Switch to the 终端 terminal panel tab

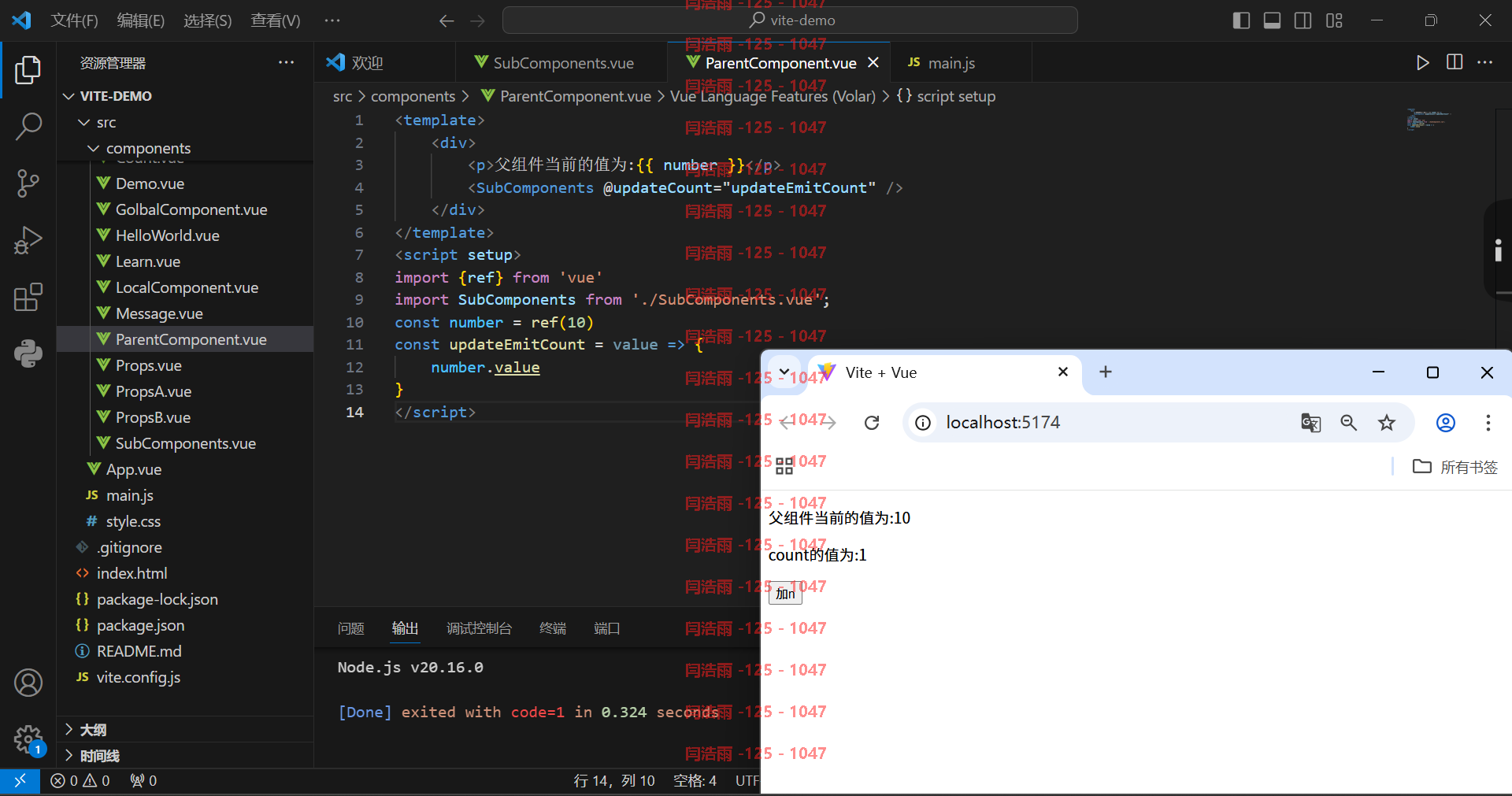coord(553,628)
